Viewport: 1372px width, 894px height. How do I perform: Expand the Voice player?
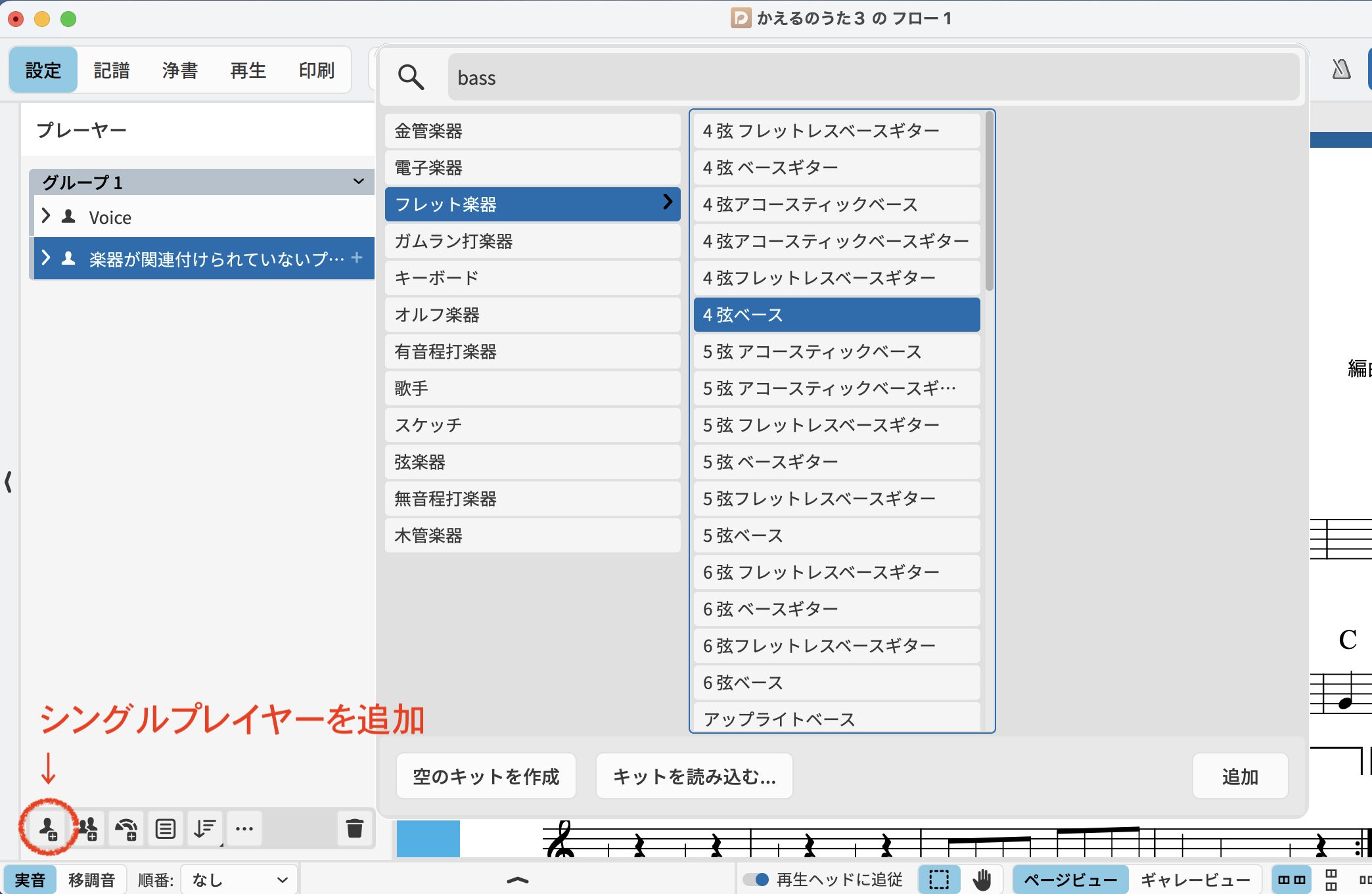pyautogui.click(x=45, y=216)
